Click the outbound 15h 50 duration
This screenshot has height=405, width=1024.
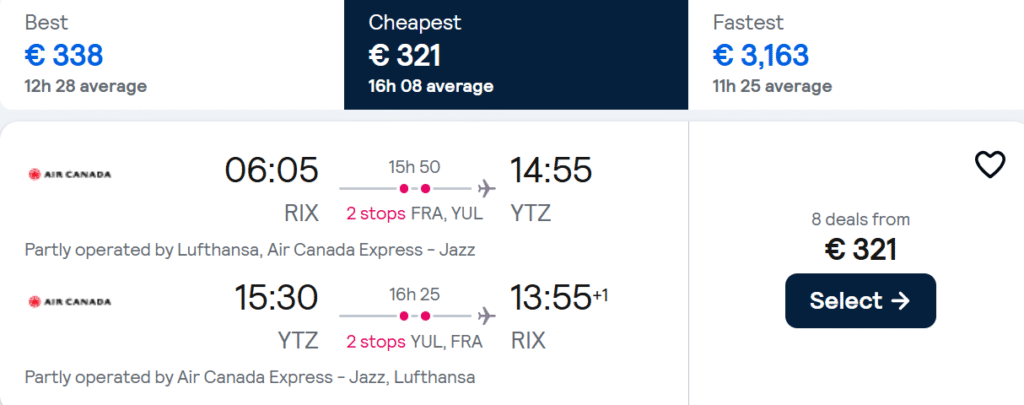(x=414, y=166)
